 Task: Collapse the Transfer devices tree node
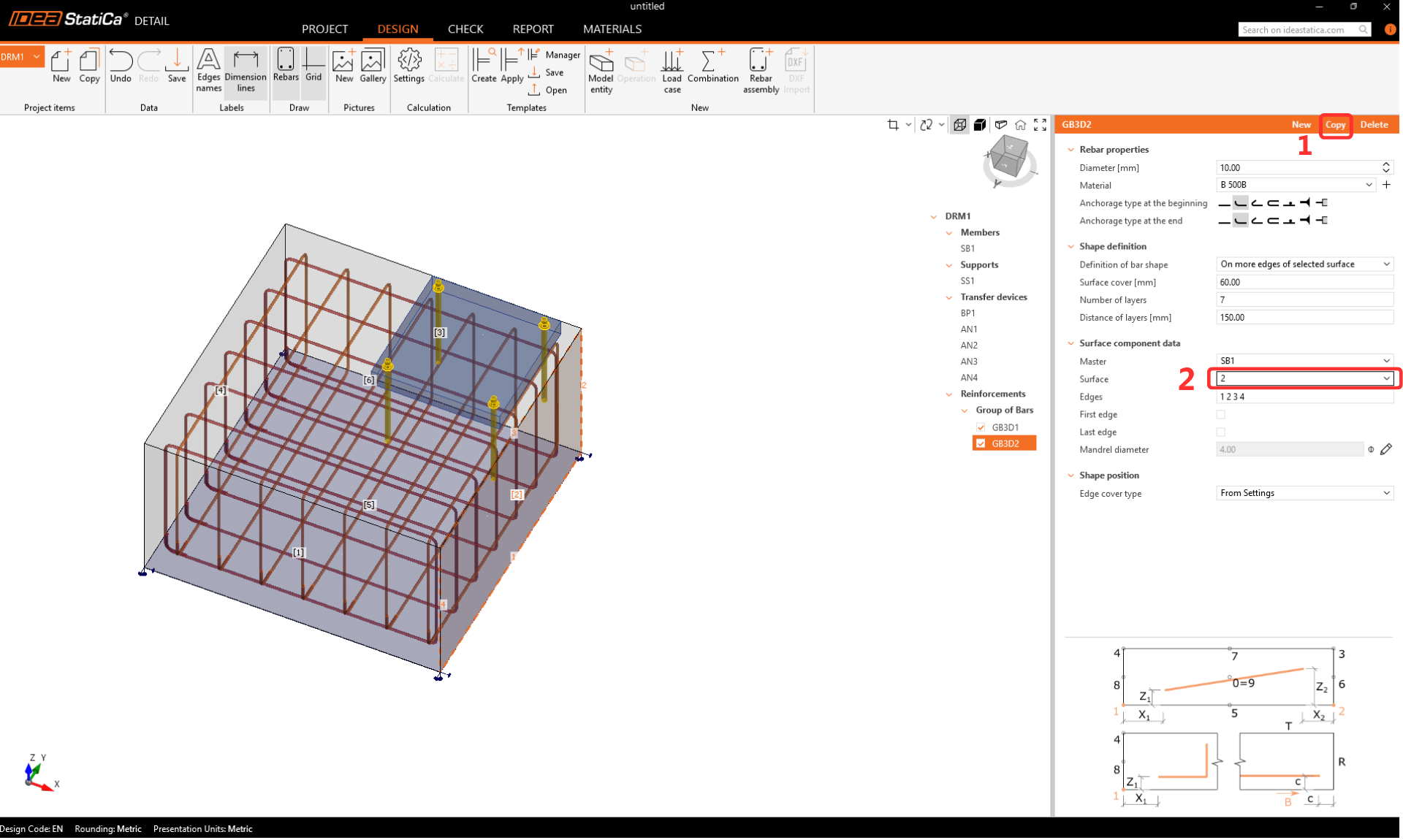click(x=949, y=297)
